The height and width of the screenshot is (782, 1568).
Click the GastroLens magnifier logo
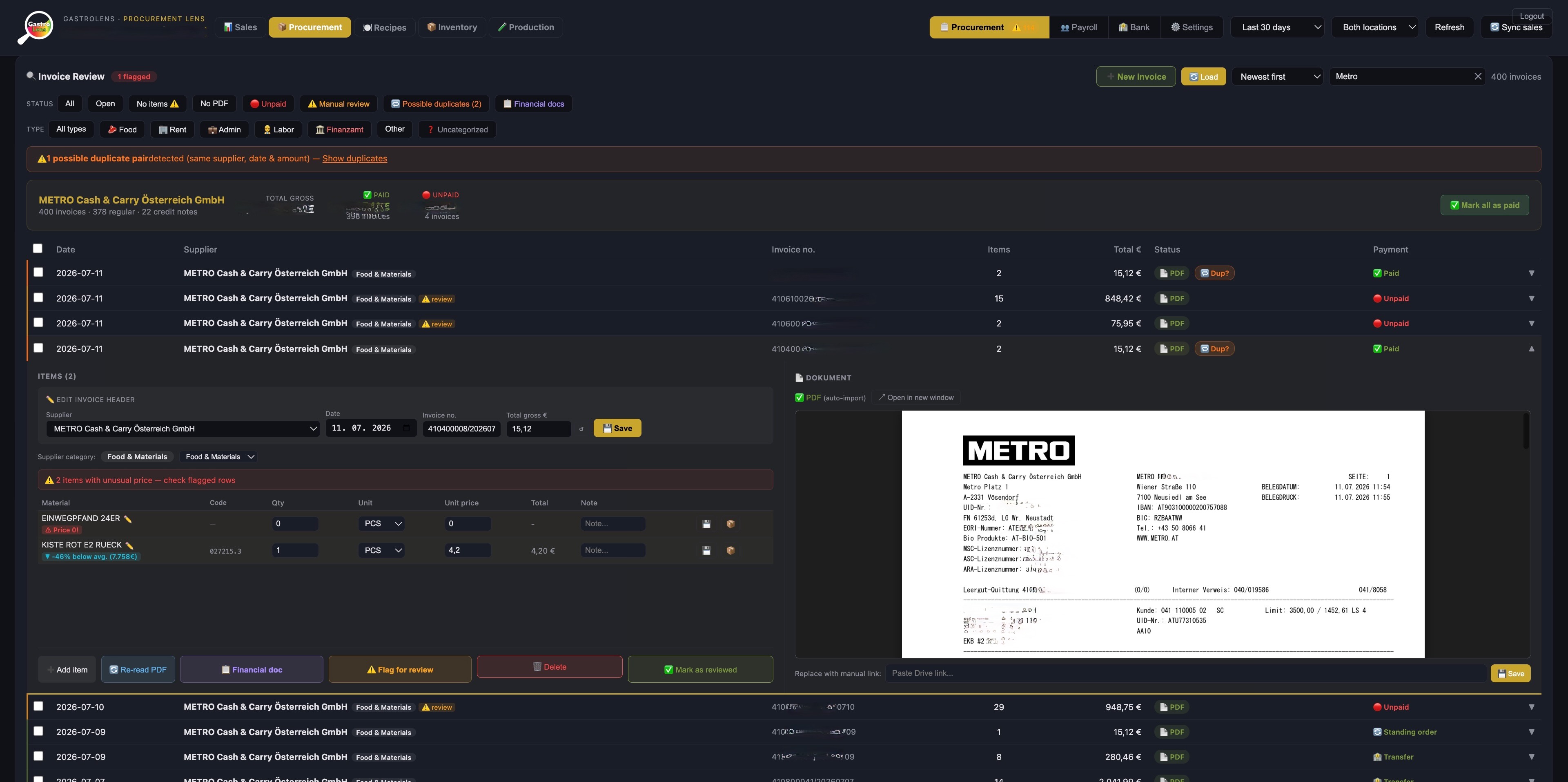pos(35,27)
